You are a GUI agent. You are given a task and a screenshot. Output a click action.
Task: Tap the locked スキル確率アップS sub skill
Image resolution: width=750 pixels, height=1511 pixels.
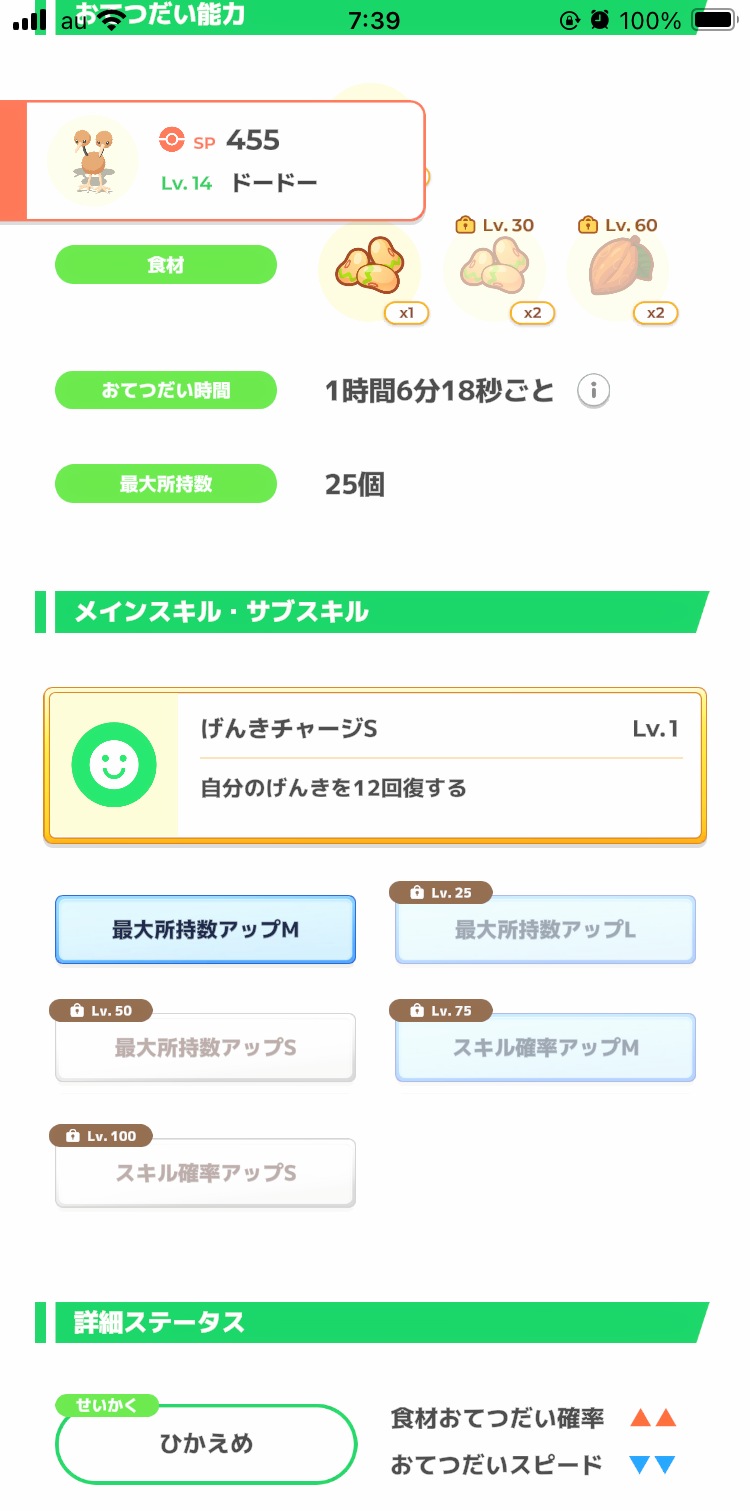coord(205,1173)
